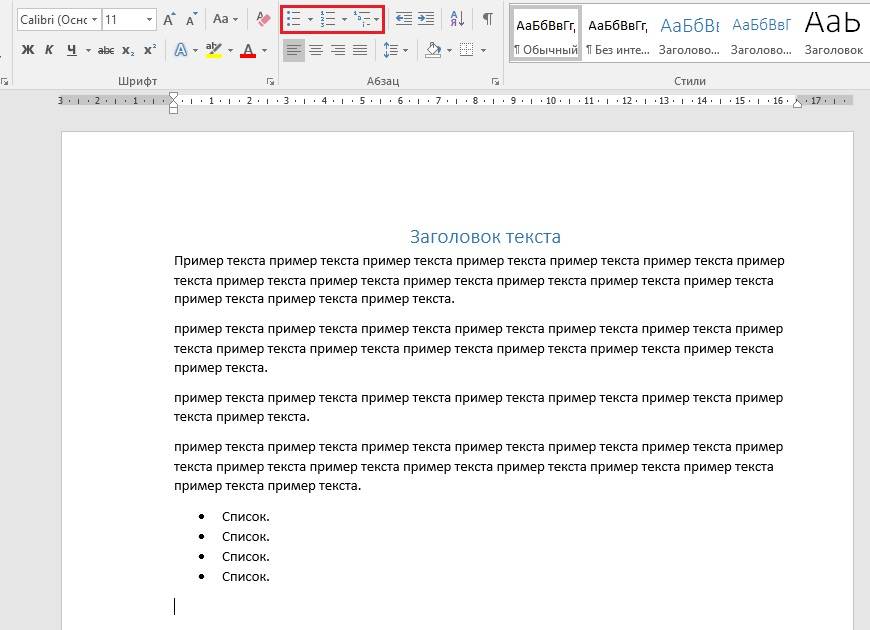Center align the text
This screenshot has height=630, width=870.
316,50
